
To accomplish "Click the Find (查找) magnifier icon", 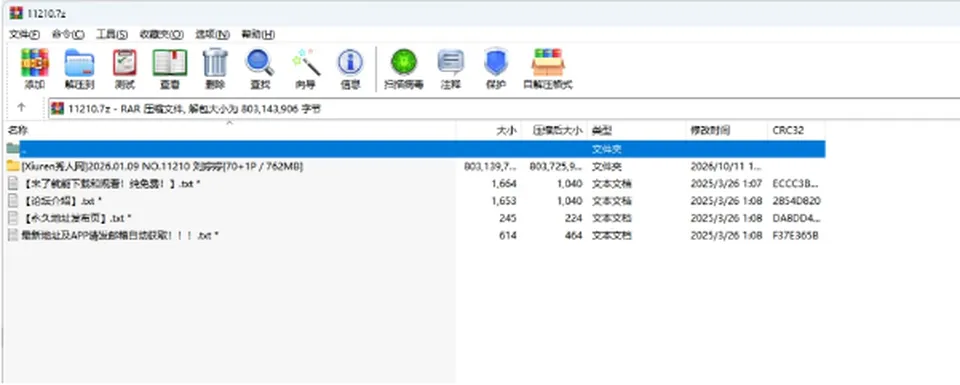I will pos(260,62).
